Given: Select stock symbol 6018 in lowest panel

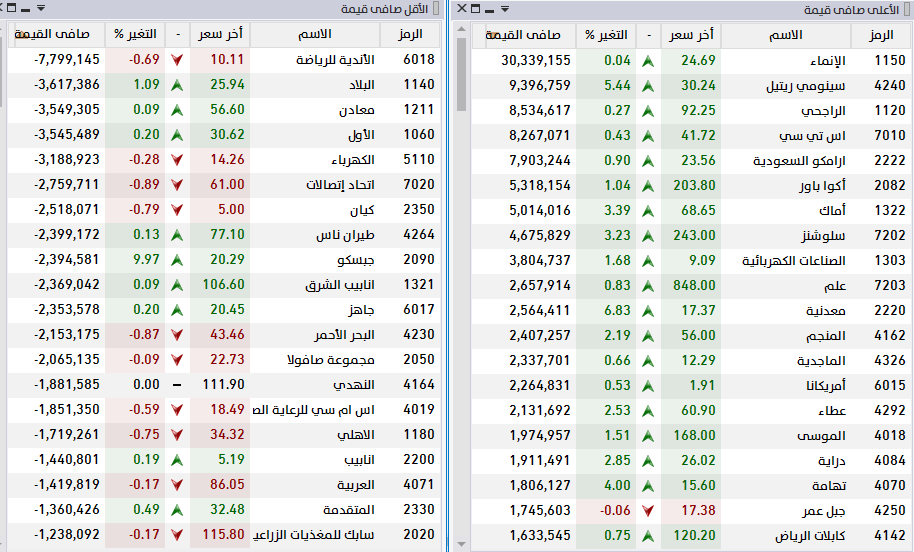Looking at the screenshot, I should (419, 59).
